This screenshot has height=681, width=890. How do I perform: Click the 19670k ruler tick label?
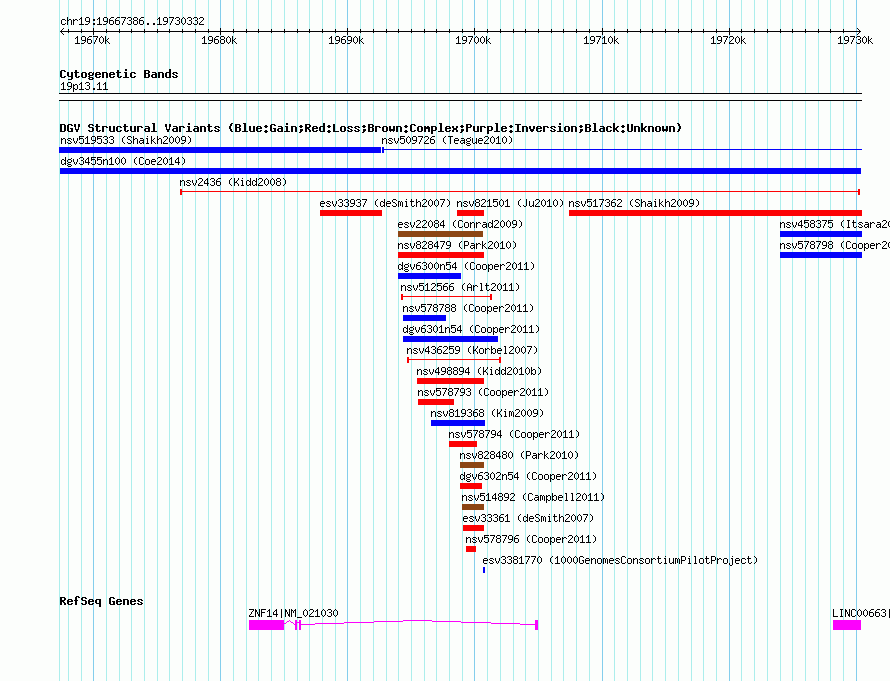pyautogui.click(x=92, y=40)
